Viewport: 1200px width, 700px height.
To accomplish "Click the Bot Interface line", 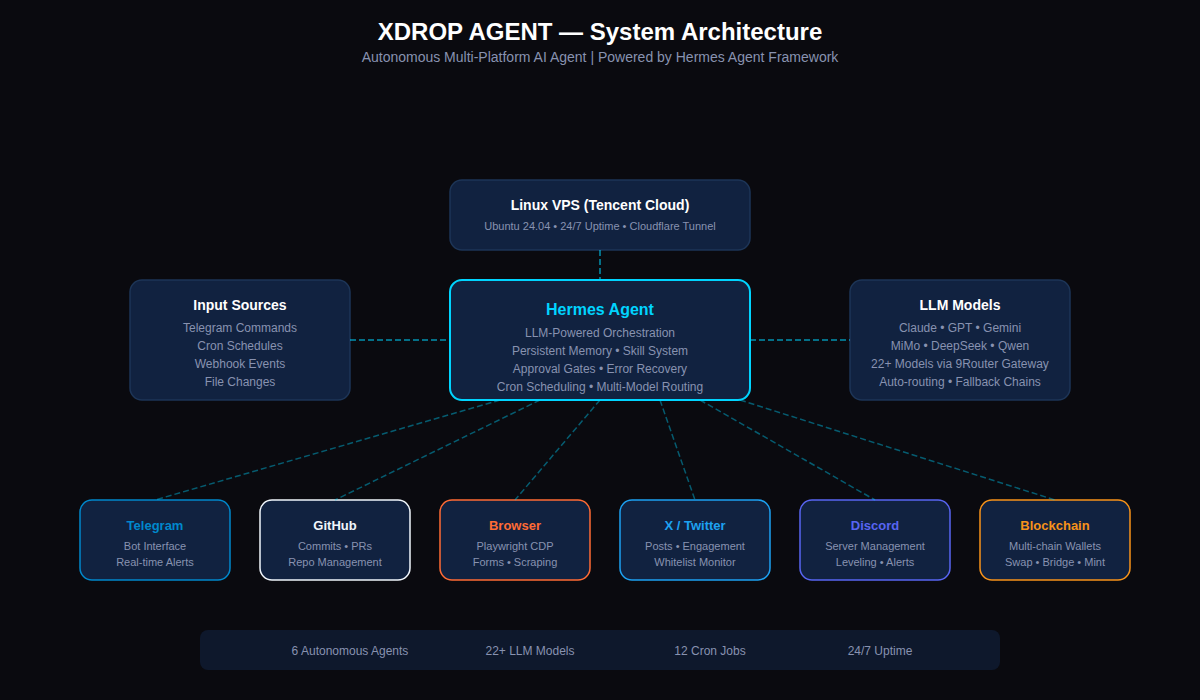I will [155, 546].
